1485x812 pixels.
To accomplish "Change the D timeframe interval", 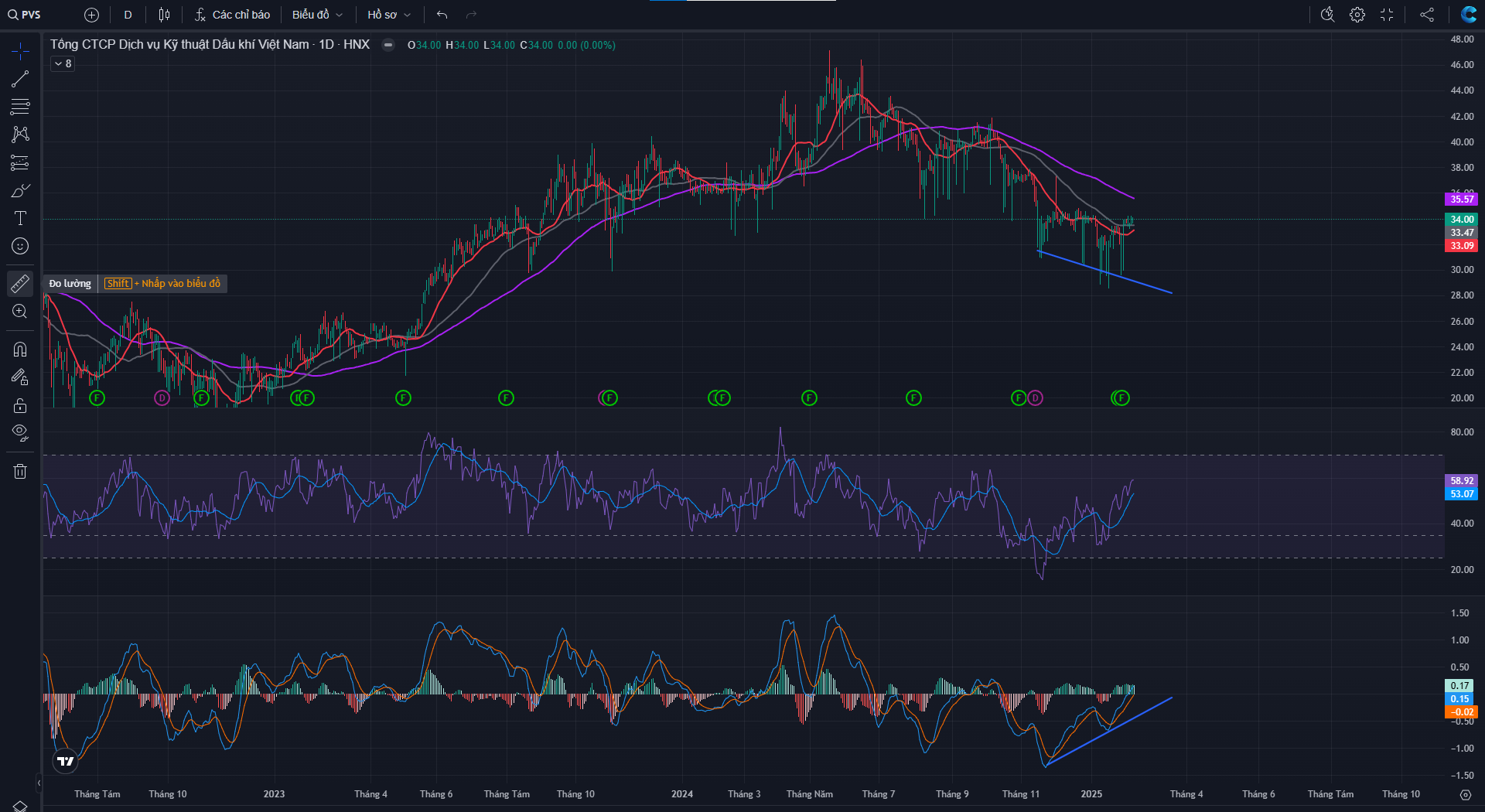I will (x=128, y=15).
